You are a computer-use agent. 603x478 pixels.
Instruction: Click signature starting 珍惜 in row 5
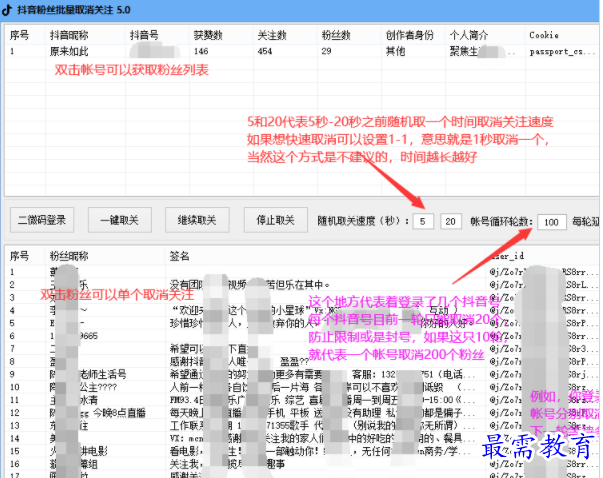(x=321, y=323)
